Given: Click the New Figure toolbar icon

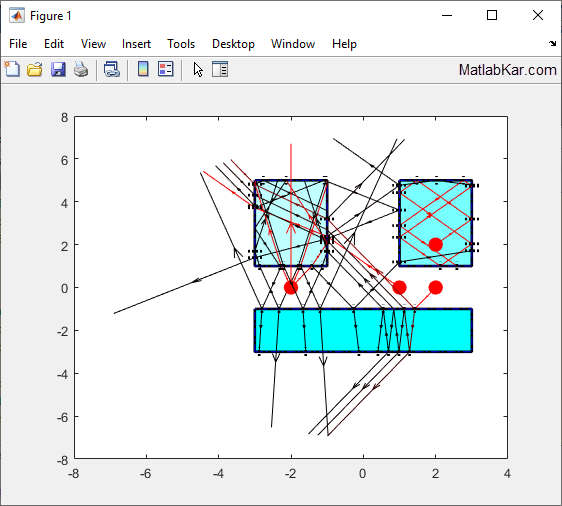Looking at the screenshot, I should pyautogui.click(x=12, y=69).
